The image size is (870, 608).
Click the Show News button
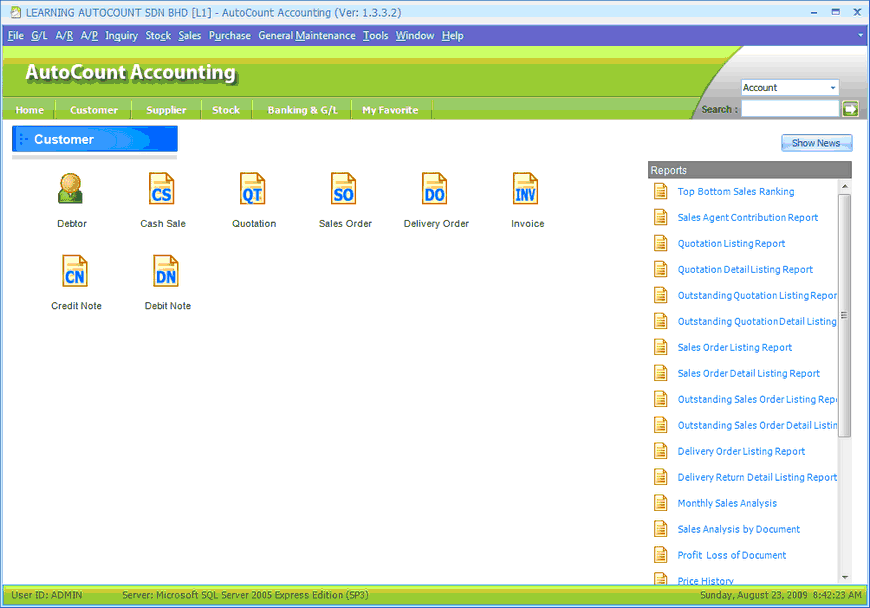[816, 143]
